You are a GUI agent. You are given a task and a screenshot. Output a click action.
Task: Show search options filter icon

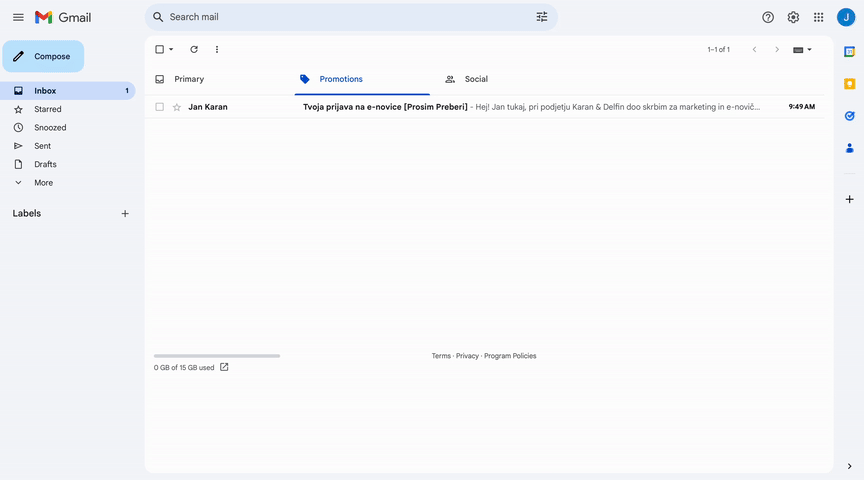[542, 17]
